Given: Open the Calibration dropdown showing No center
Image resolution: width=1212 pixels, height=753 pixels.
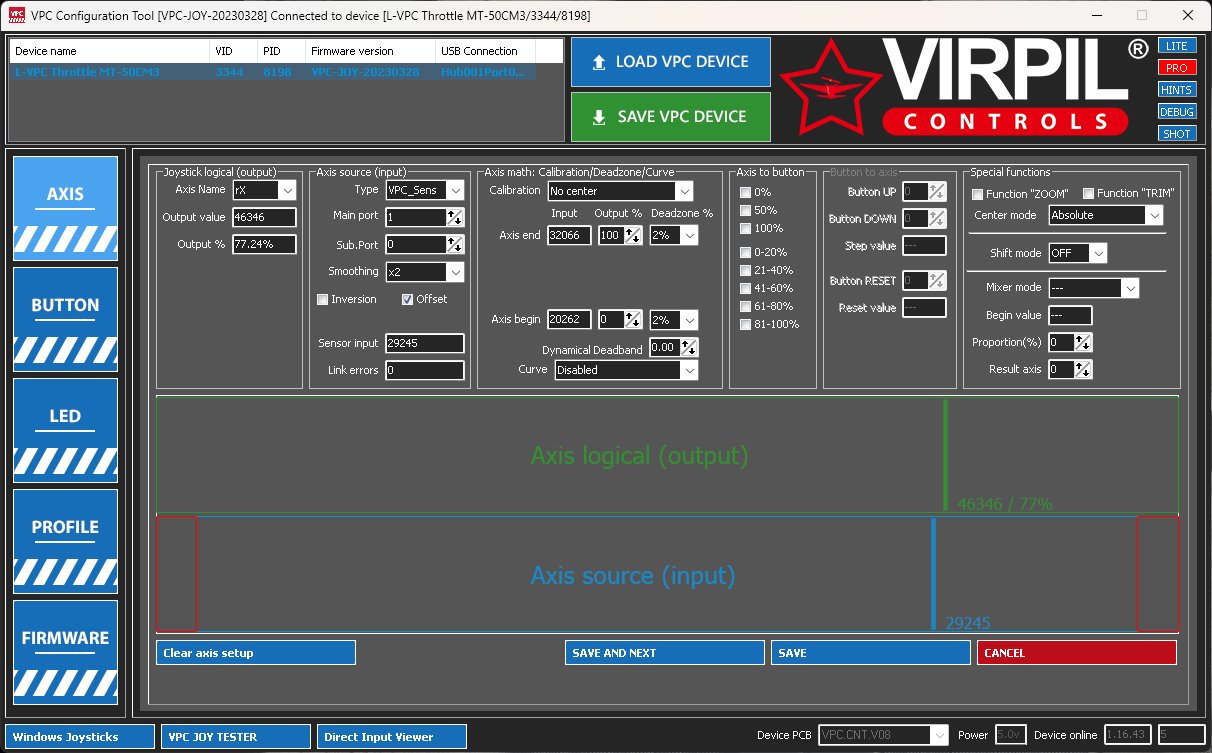Looking at the screenshot, I should [620, 191].
